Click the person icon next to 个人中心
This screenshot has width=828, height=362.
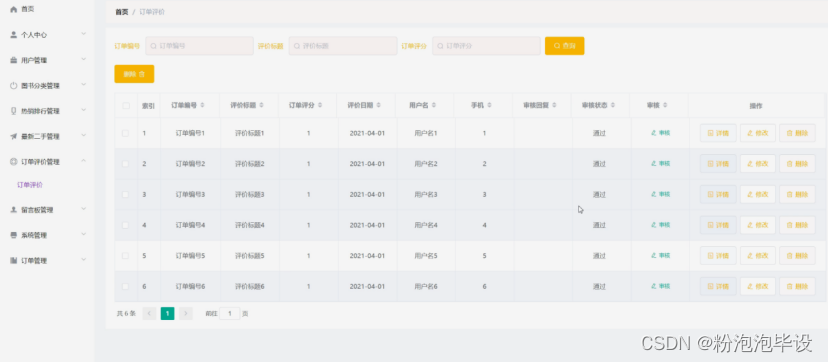14,35
